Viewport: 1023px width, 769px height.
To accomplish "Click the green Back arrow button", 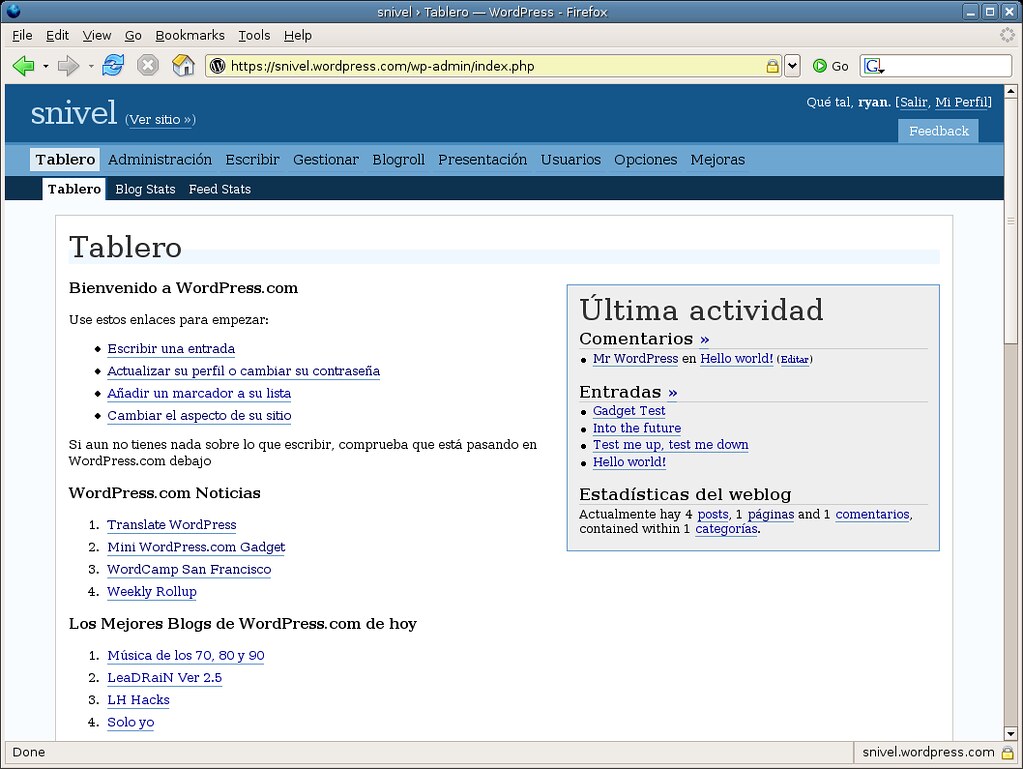I will (x=23, y=66).
